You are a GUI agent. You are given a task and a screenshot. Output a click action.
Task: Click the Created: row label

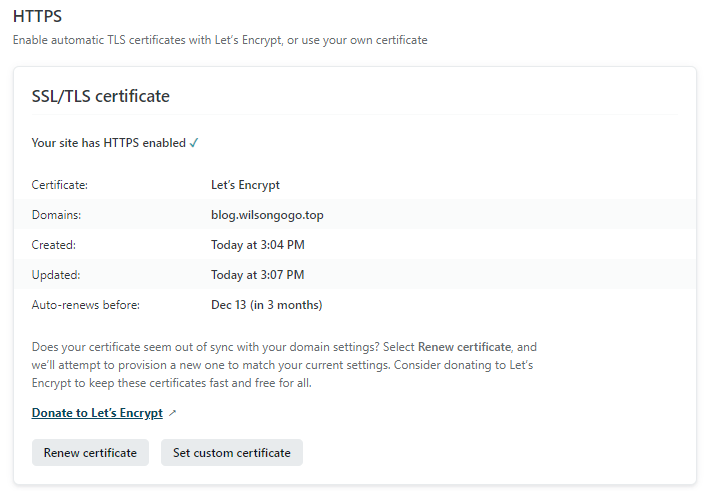point(54,245)
